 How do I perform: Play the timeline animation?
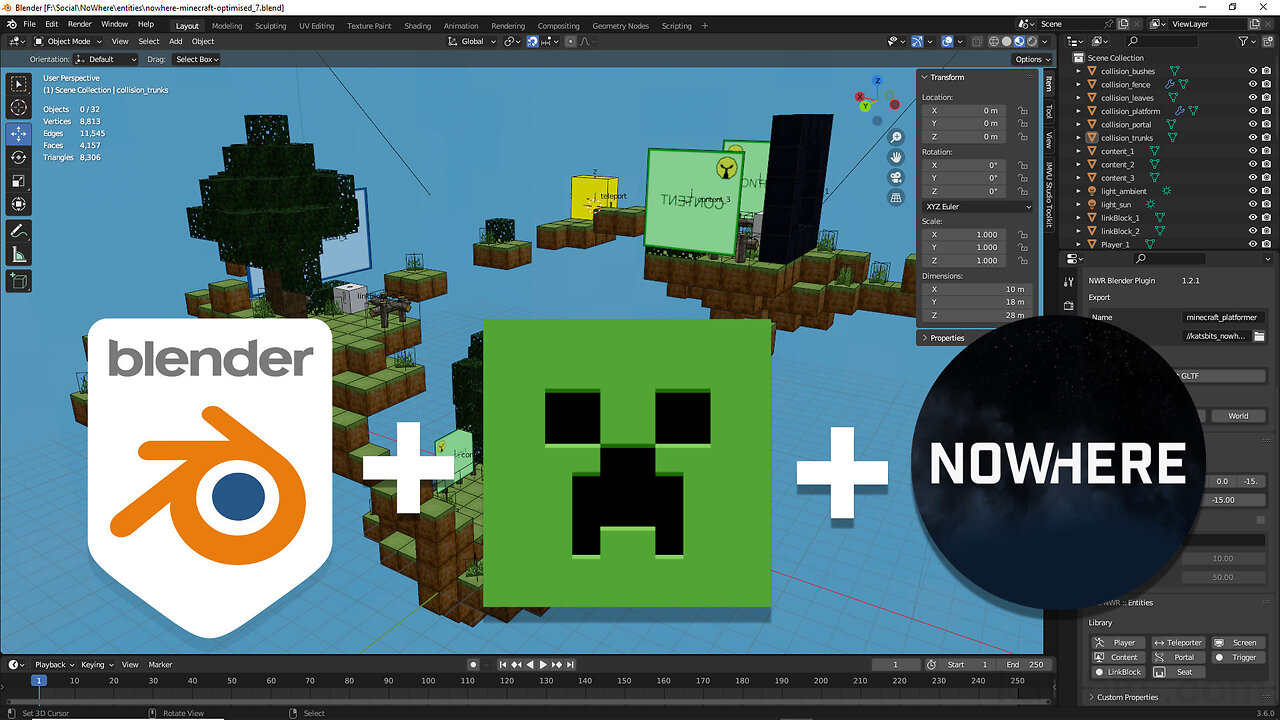click(543, 664)
